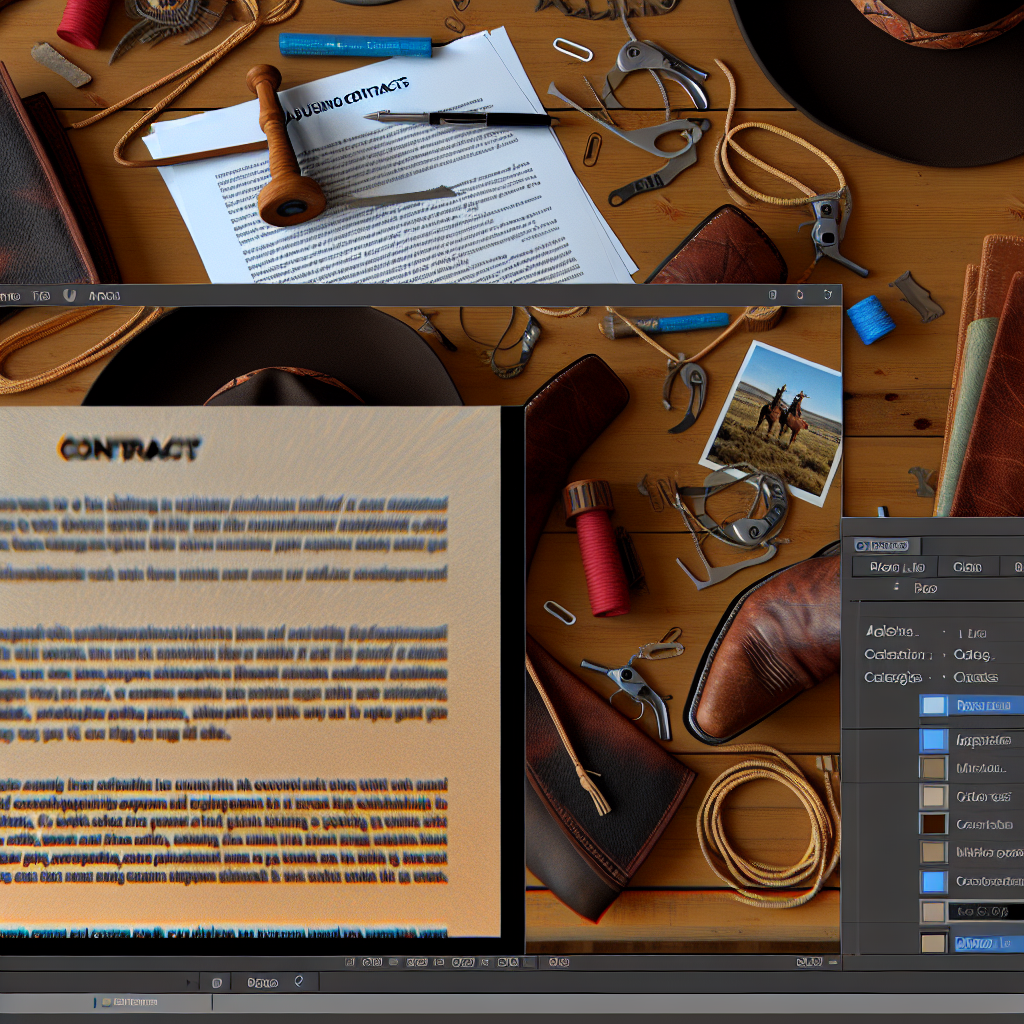This screenshot has width=1024, height=1024.
Task: Click the leftmost of three top-right title bar icons
Action: pos(773,295)
